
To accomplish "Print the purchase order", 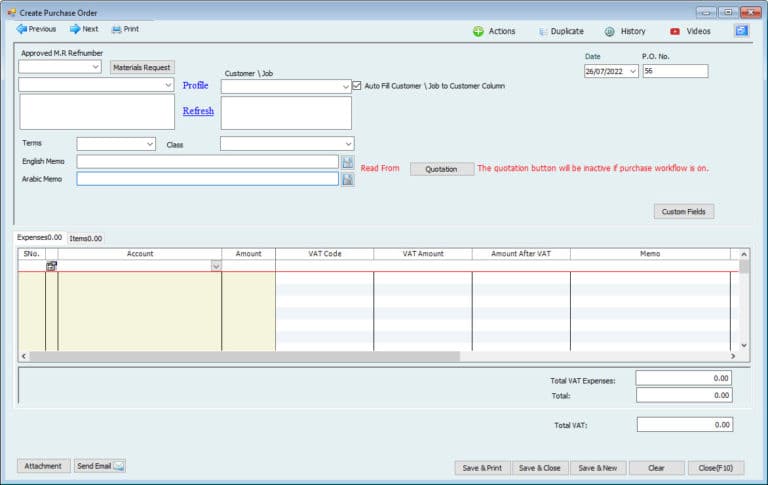I will (125, 29).
